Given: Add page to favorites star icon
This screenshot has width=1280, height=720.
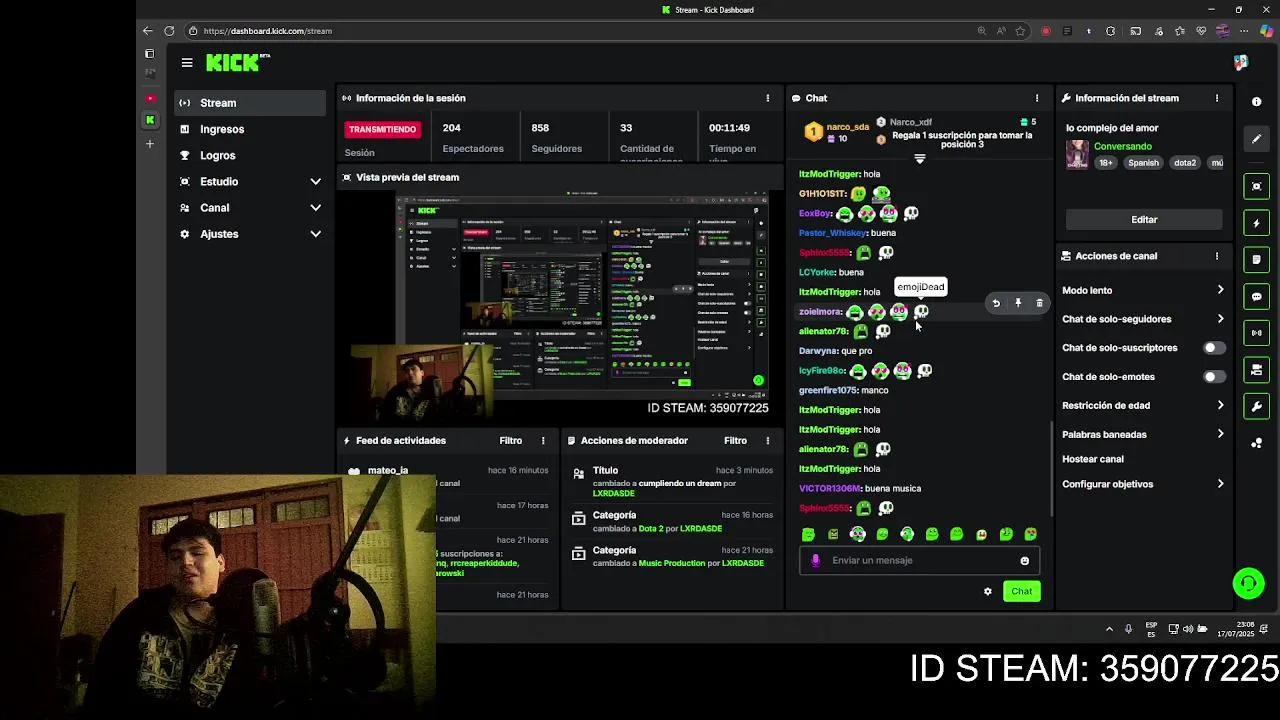Looking at the screenshot, I should click(x=1020, y=31).
